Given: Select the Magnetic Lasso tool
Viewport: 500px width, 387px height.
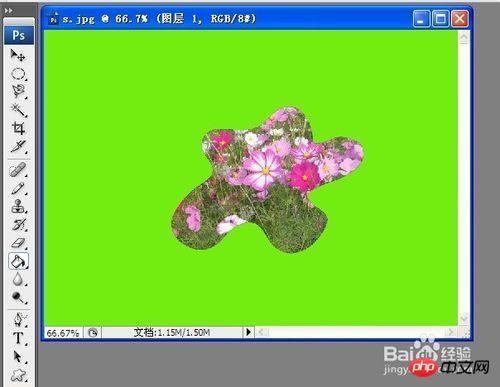Looking at the screenshot, I should pyautogui.click(x=18, y=91).
